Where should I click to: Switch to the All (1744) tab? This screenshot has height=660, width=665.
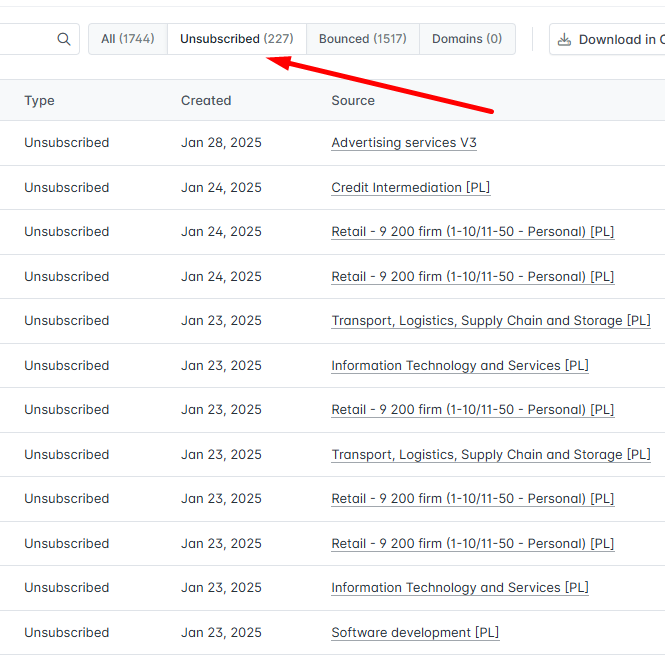click(x=127, y=39)
